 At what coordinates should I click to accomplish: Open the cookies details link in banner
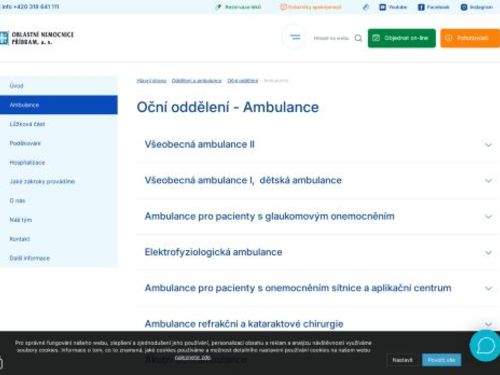click(x=193, y=357)
